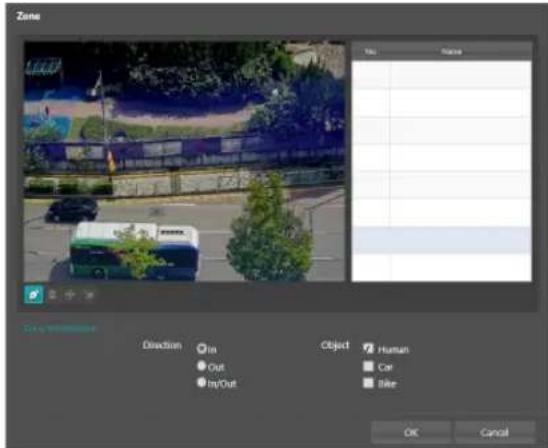The image size is (548, 448).
Task: Toggle the Human object checkbox
Action: click(x=368, y=348)
